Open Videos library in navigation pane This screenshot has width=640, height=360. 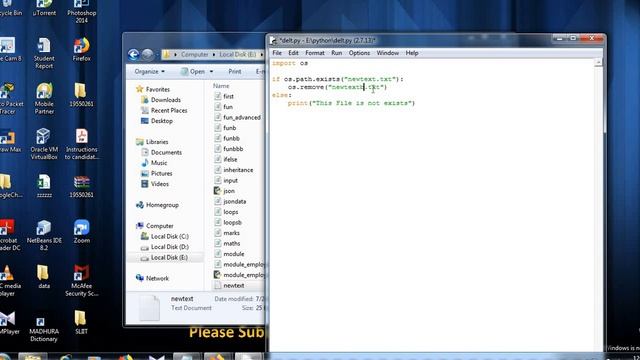click(x=155, y=184)
